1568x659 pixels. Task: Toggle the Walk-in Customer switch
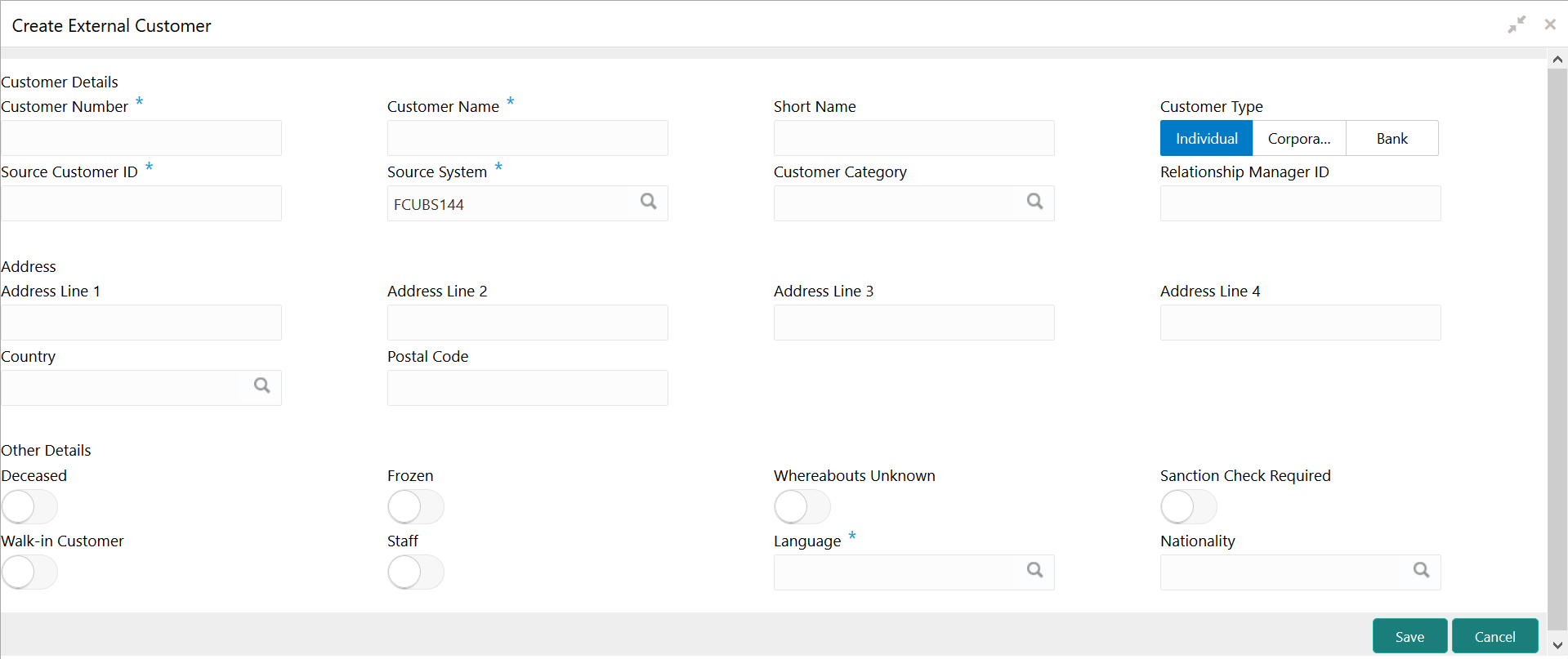pyautogui.click(x=29, y=572)
